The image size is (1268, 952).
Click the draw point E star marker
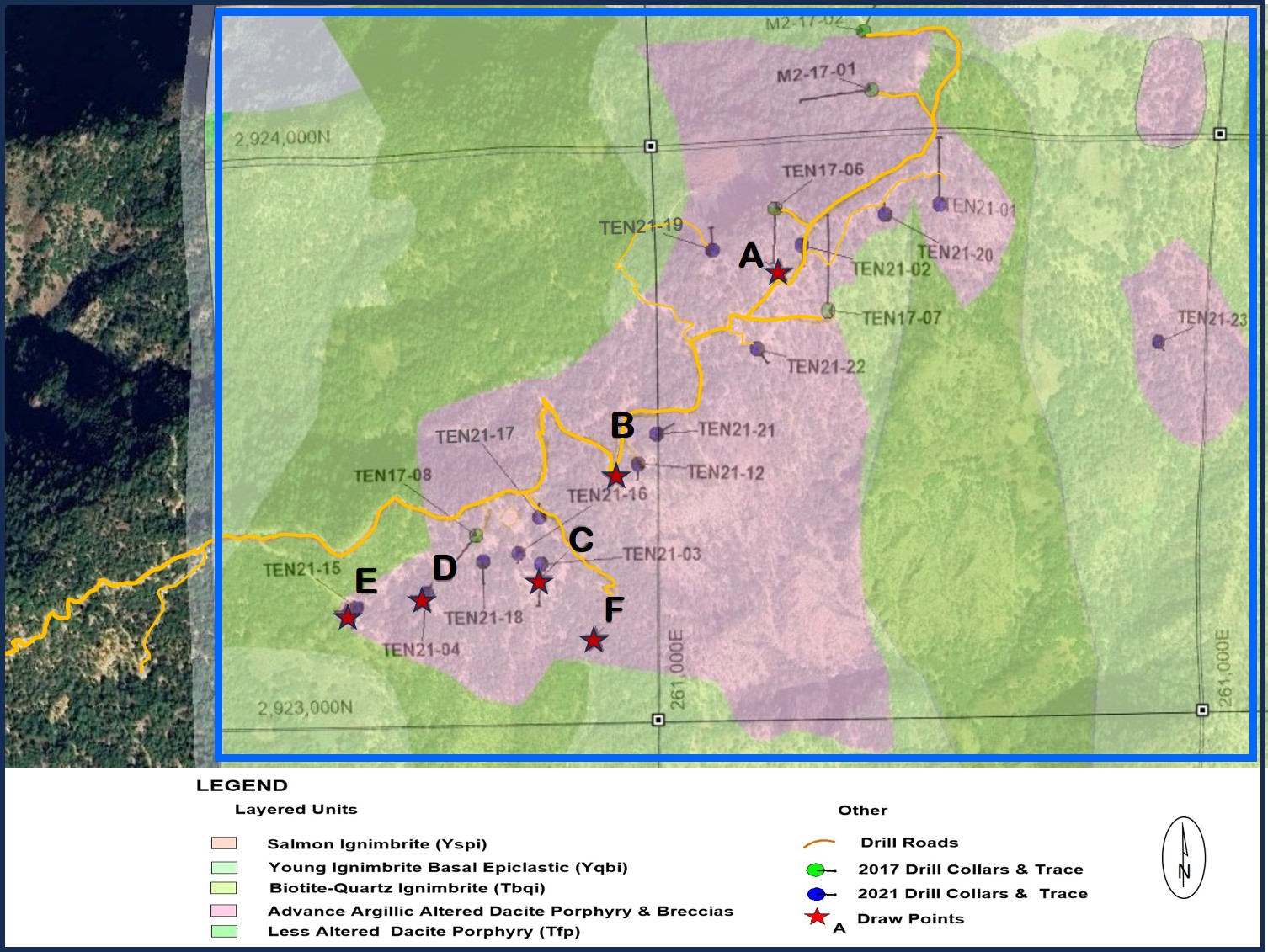click(348, 616)
